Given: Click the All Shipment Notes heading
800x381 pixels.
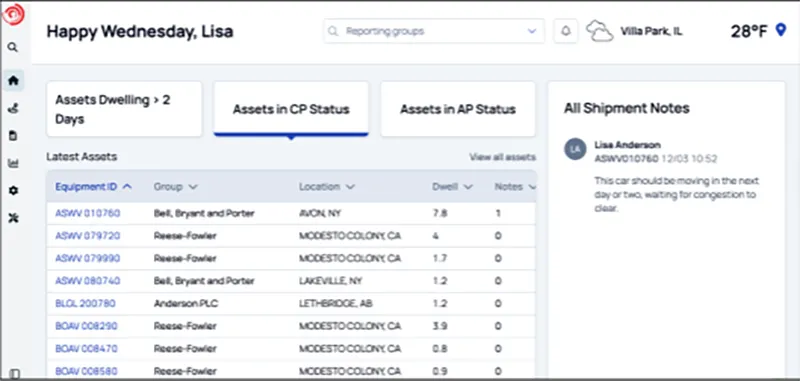Looking at the screenshot, I should tap(627, 108).
